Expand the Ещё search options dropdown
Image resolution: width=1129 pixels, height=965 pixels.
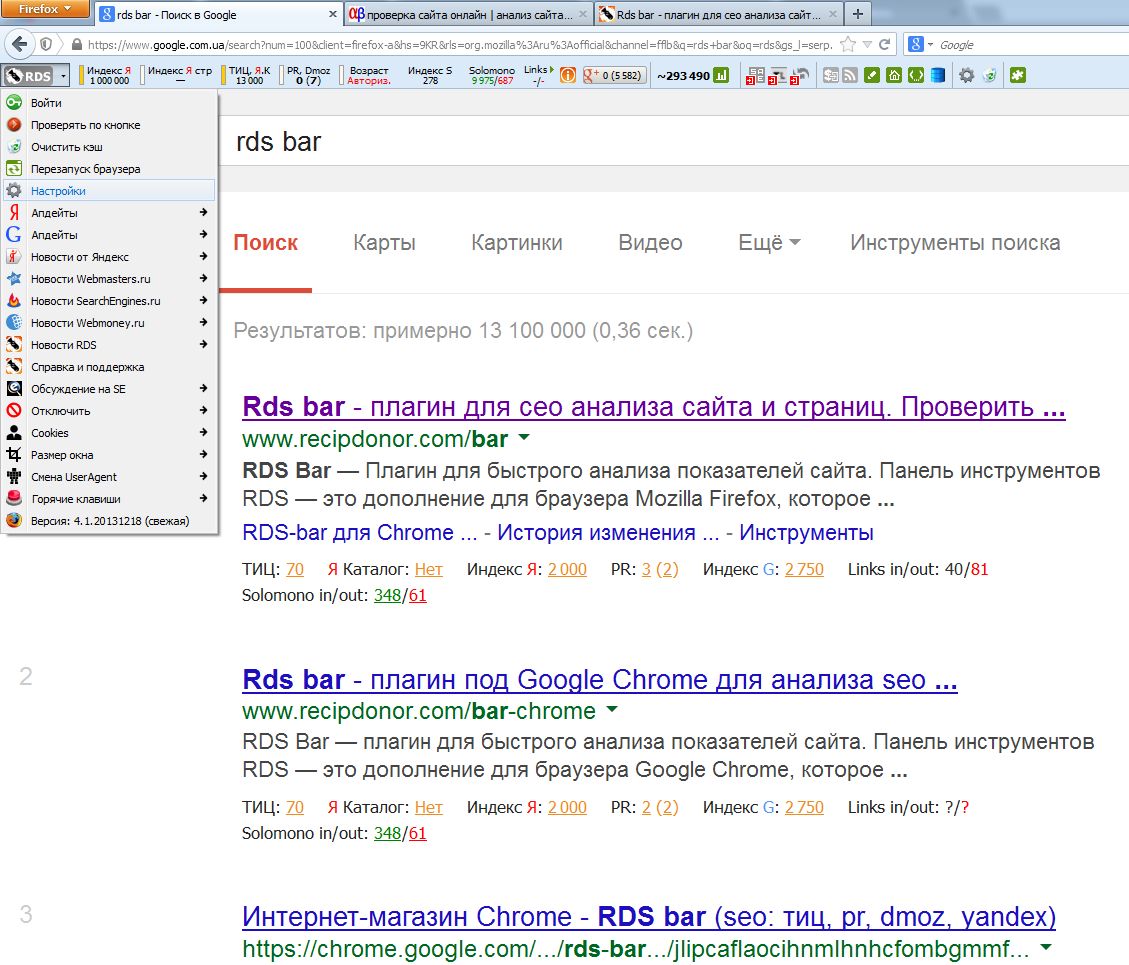tap(769, 243)
